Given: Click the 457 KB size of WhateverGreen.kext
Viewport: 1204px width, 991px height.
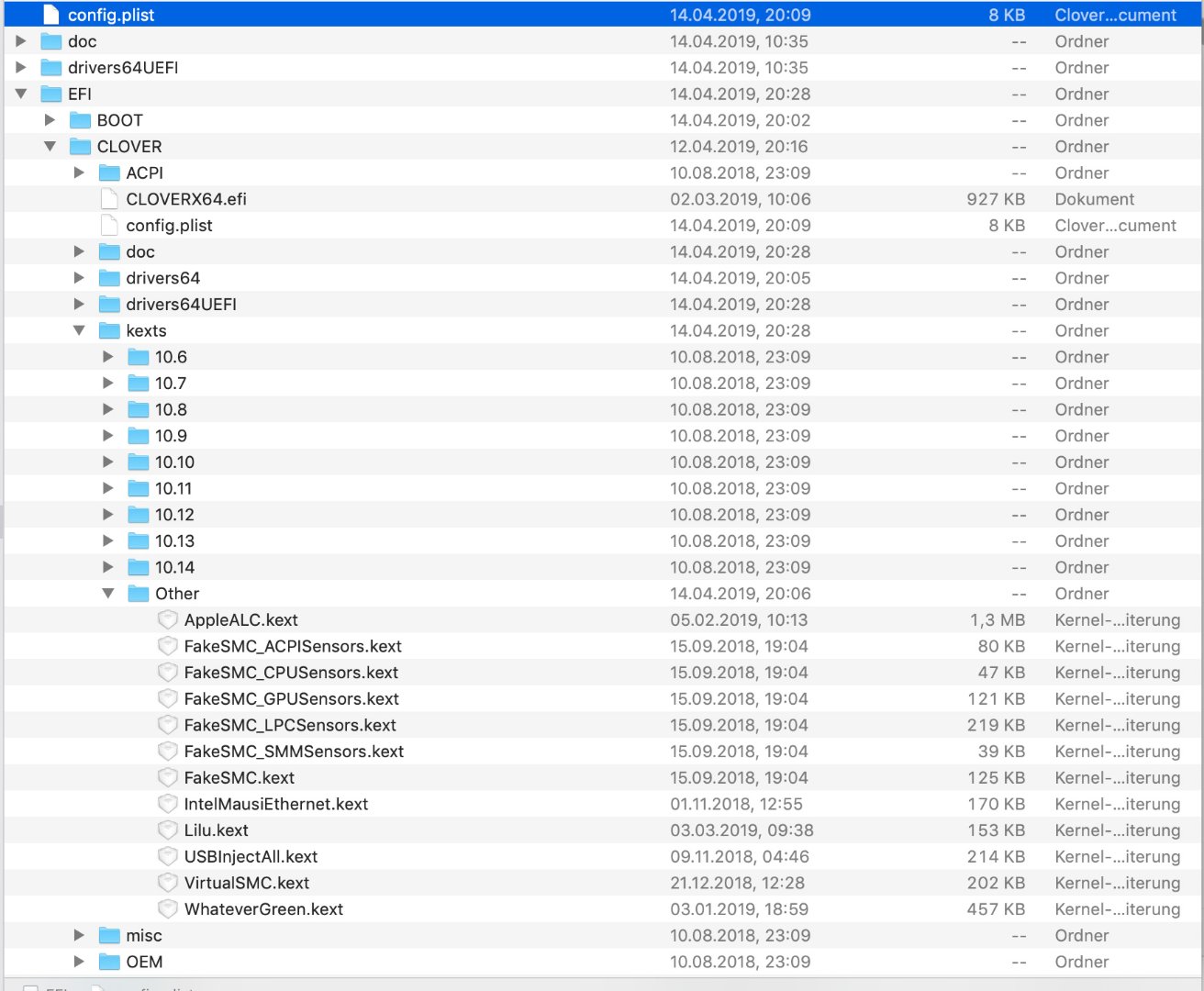Looking at the screenshot, I should click(996, 909).
